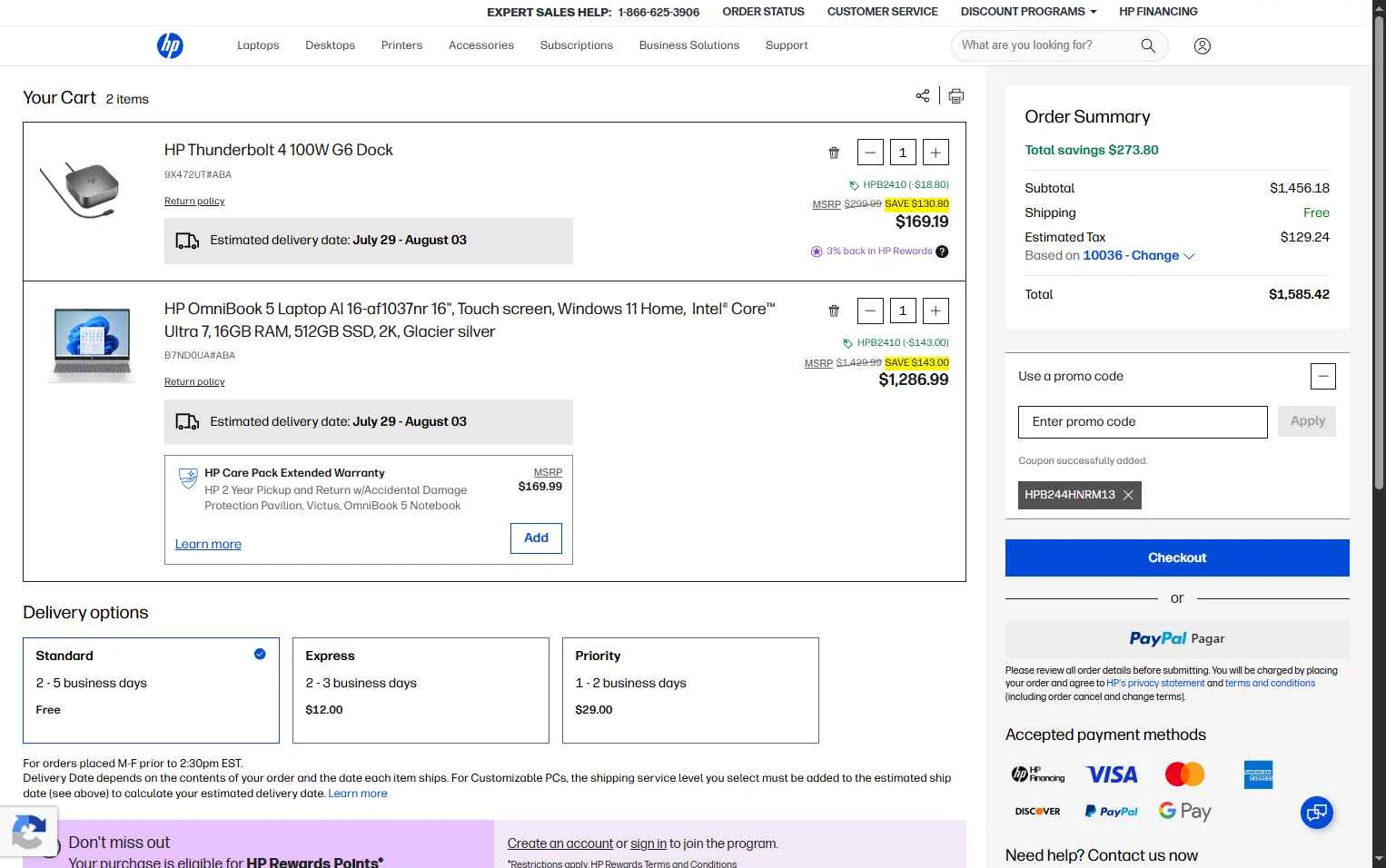1386x868 pixels.
Task: Share the cart using share icon
Action: pyautogui.click(x=923, y=95)
